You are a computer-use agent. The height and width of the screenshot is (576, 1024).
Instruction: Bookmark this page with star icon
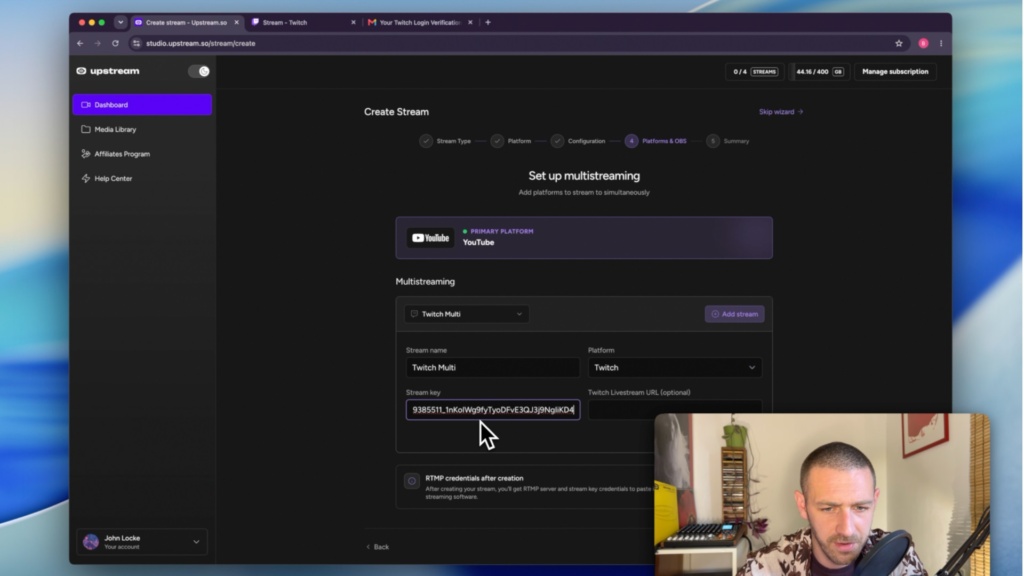tap(899, 43)
